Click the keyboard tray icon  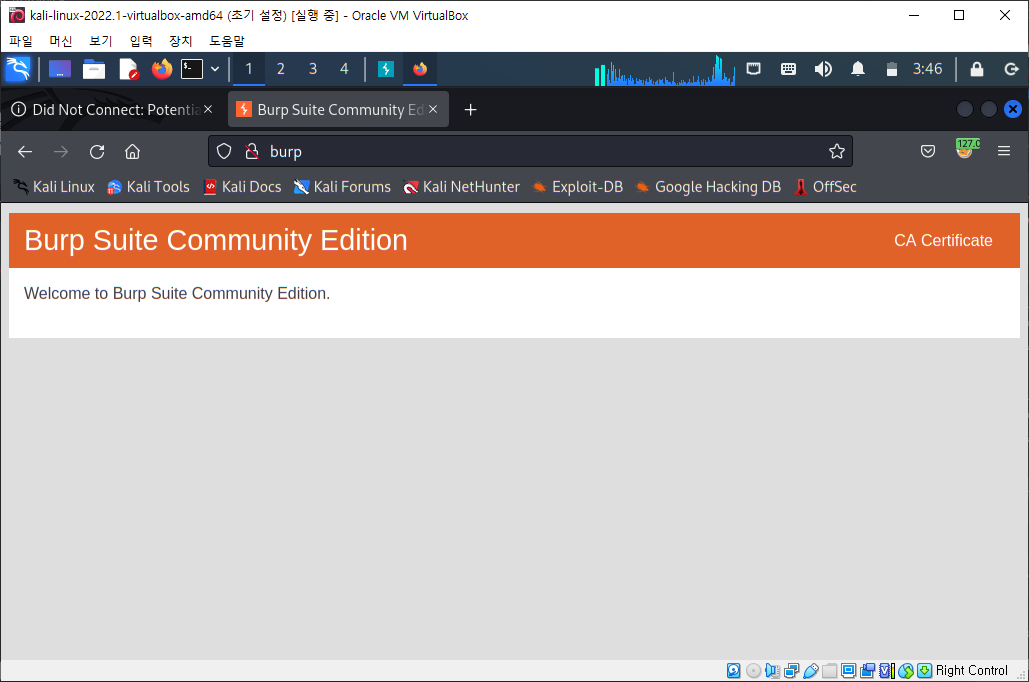[788, 69]
